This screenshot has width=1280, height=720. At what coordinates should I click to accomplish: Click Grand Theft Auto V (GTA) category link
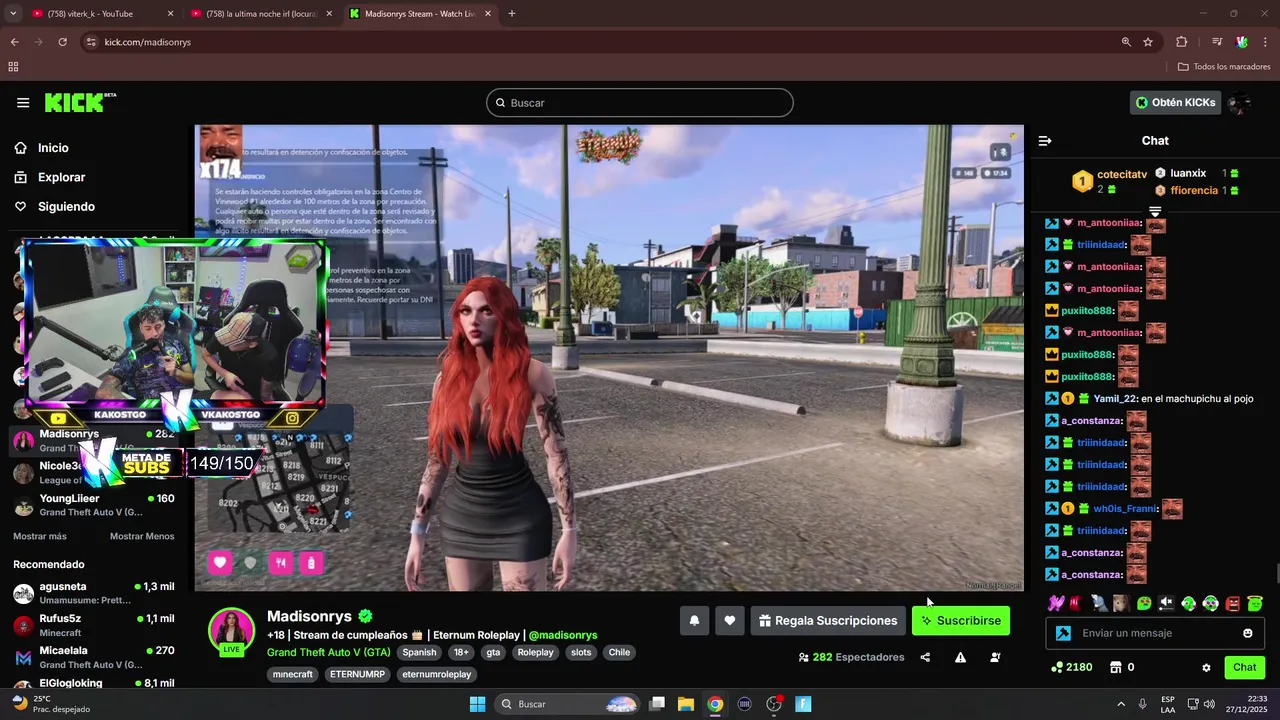click(329, 653)
